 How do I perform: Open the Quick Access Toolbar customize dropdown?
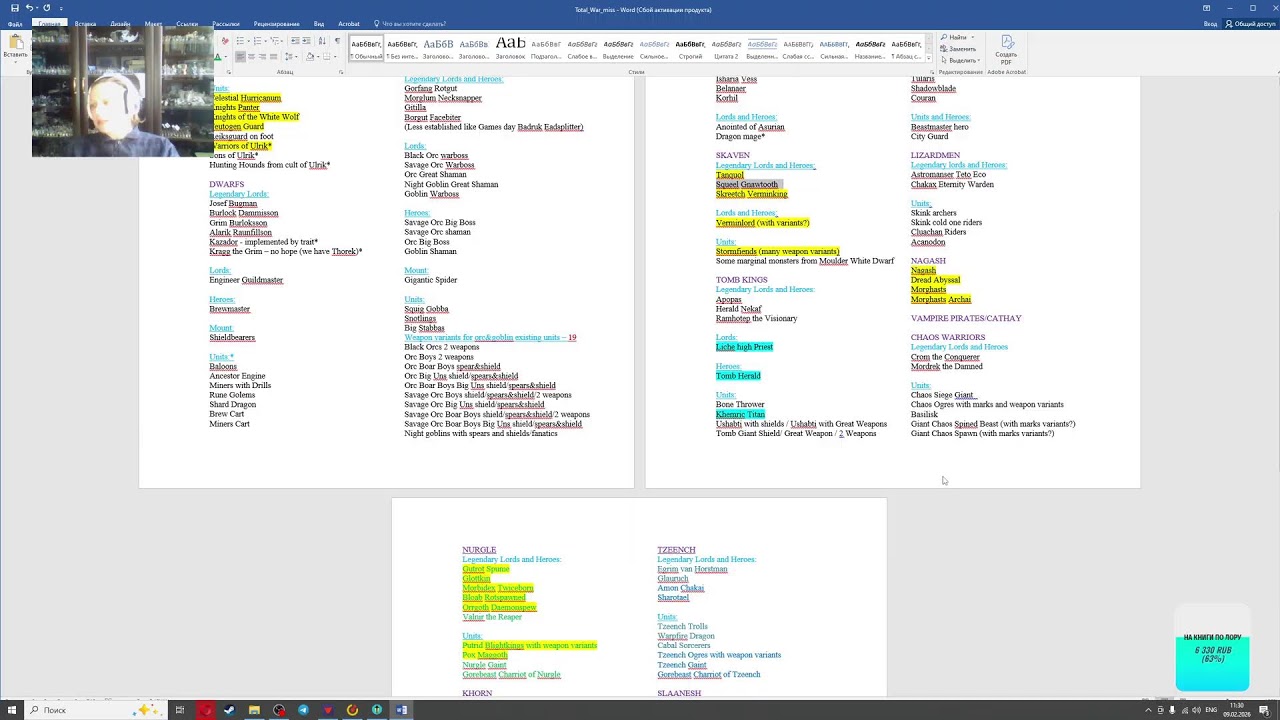coord(60,8)
